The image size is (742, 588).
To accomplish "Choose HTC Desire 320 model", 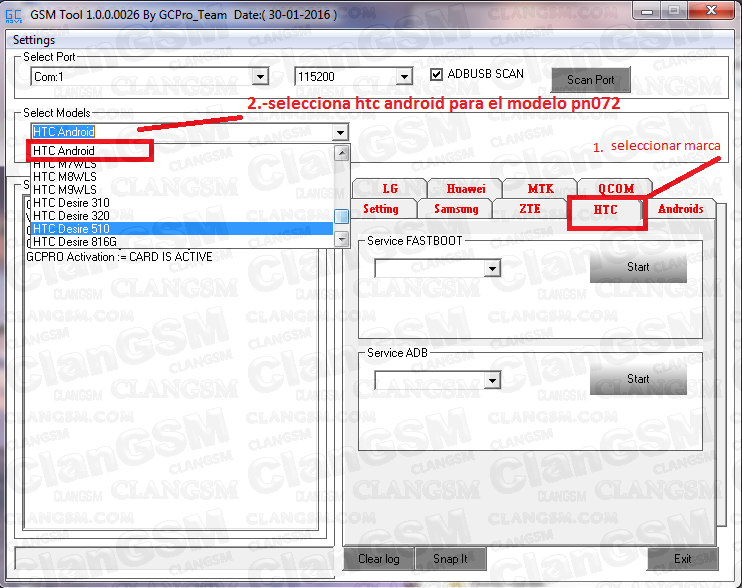I will (182, 216).
